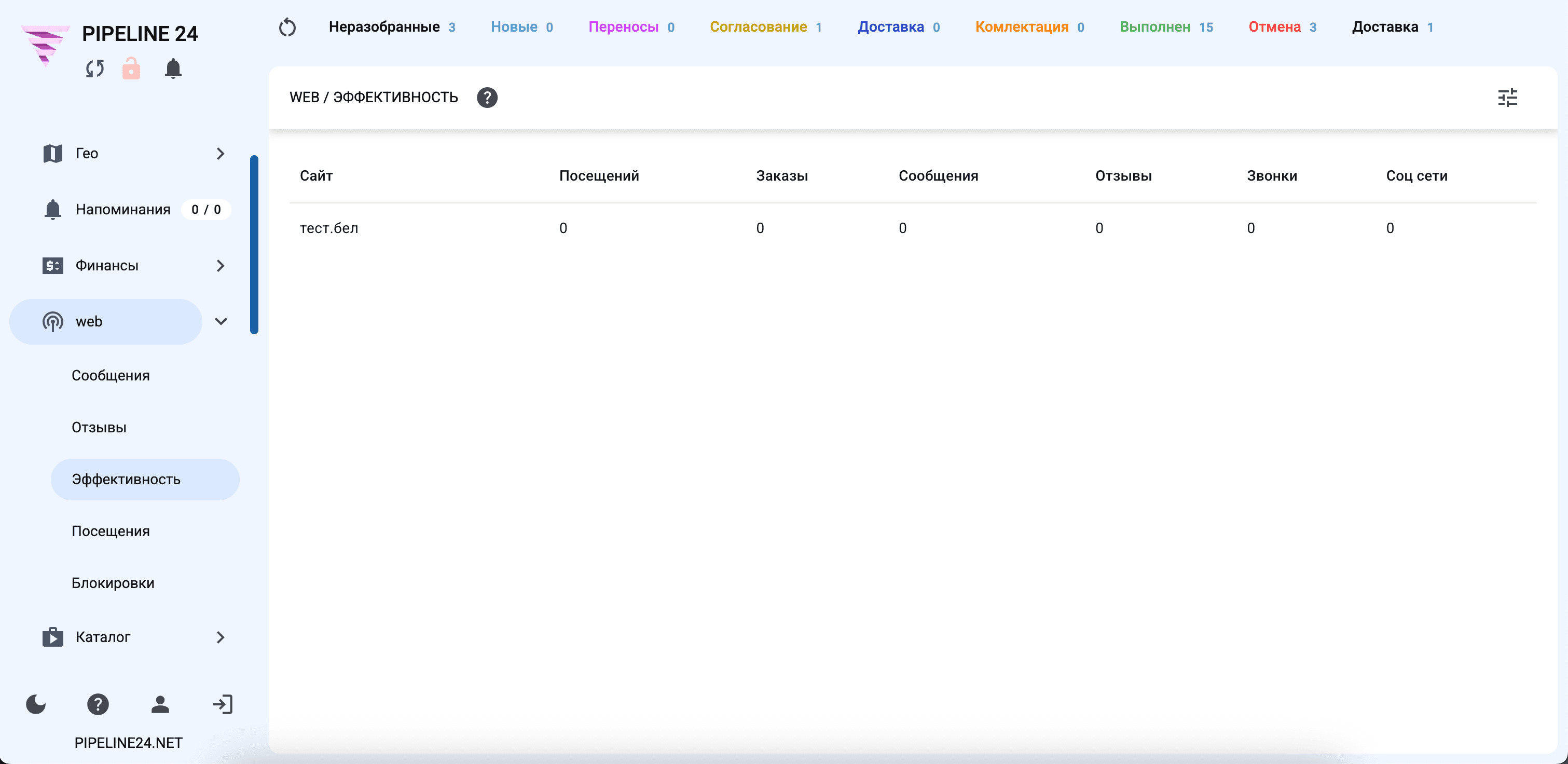This screenshot has width=1568, height=764.
Task: Click the 0 / 0 reminders counter badge
Action: tap(206, 209)
